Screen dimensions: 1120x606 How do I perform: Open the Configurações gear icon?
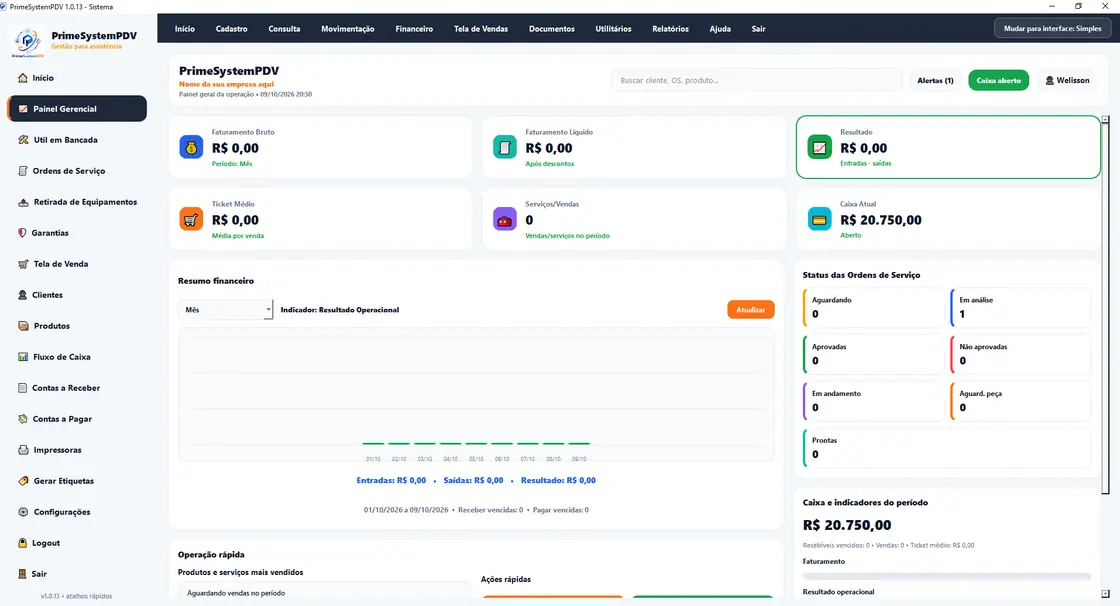click(x=23, y=512)
